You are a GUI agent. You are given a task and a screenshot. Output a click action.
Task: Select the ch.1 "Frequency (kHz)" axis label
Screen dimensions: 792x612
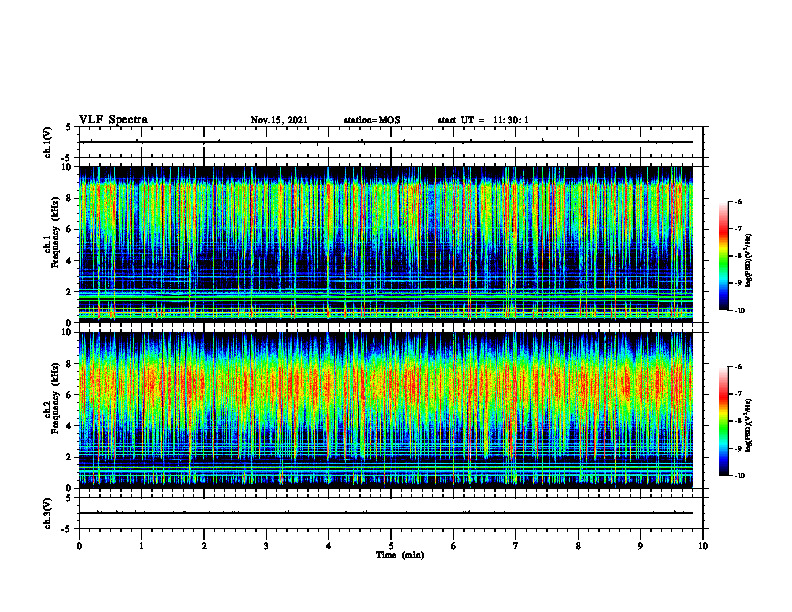tap(54, 230)
